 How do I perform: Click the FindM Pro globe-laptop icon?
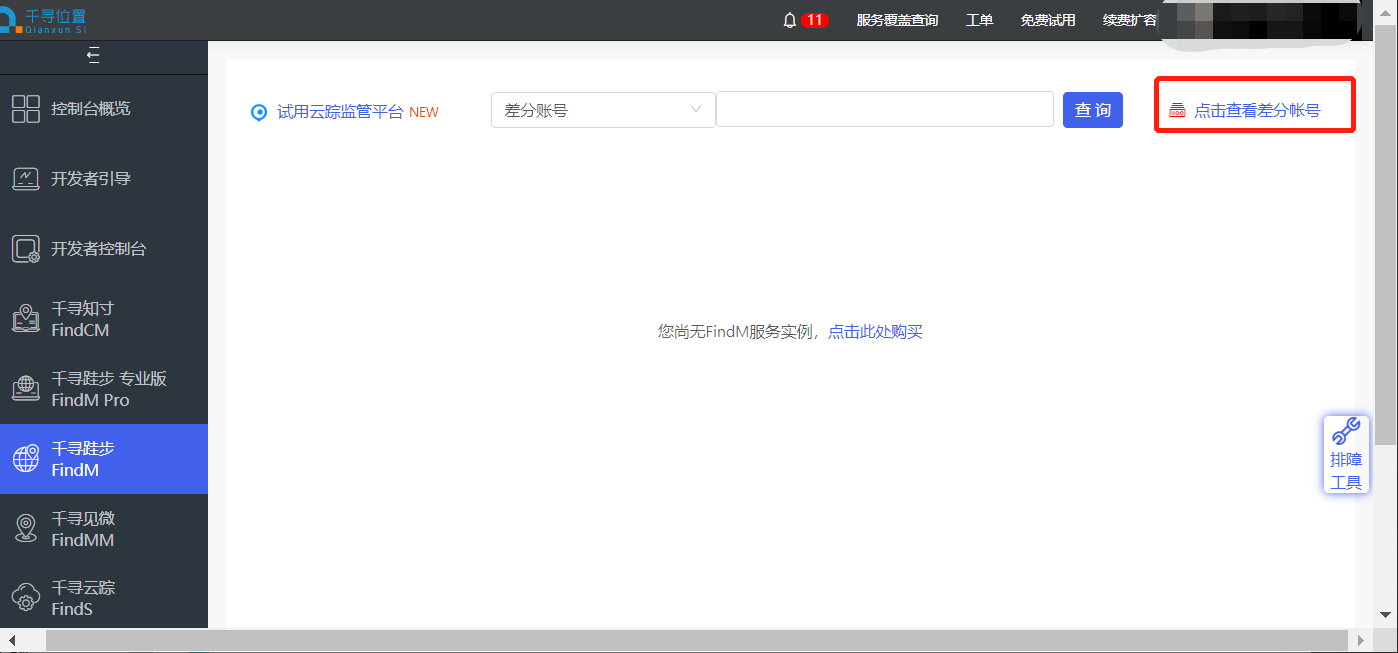point(26,389)
